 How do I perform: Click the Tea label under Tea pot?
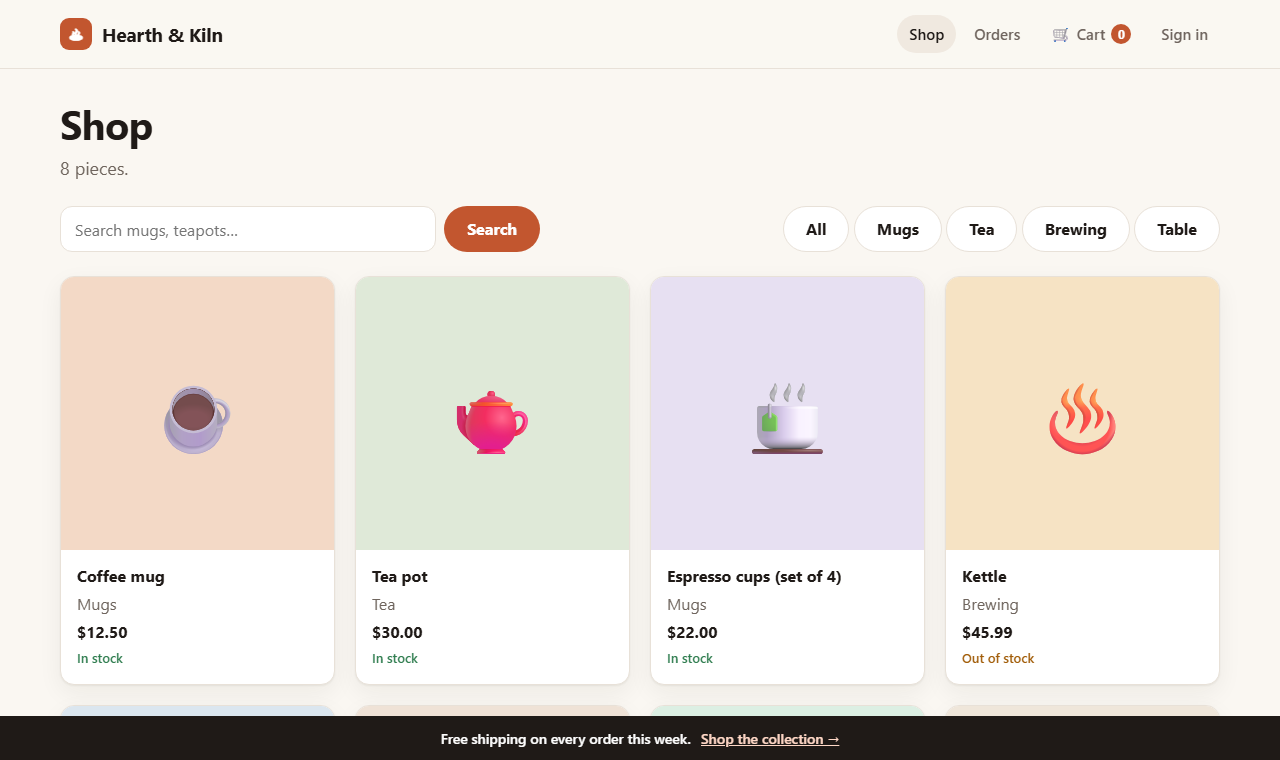tap(384, 604)
